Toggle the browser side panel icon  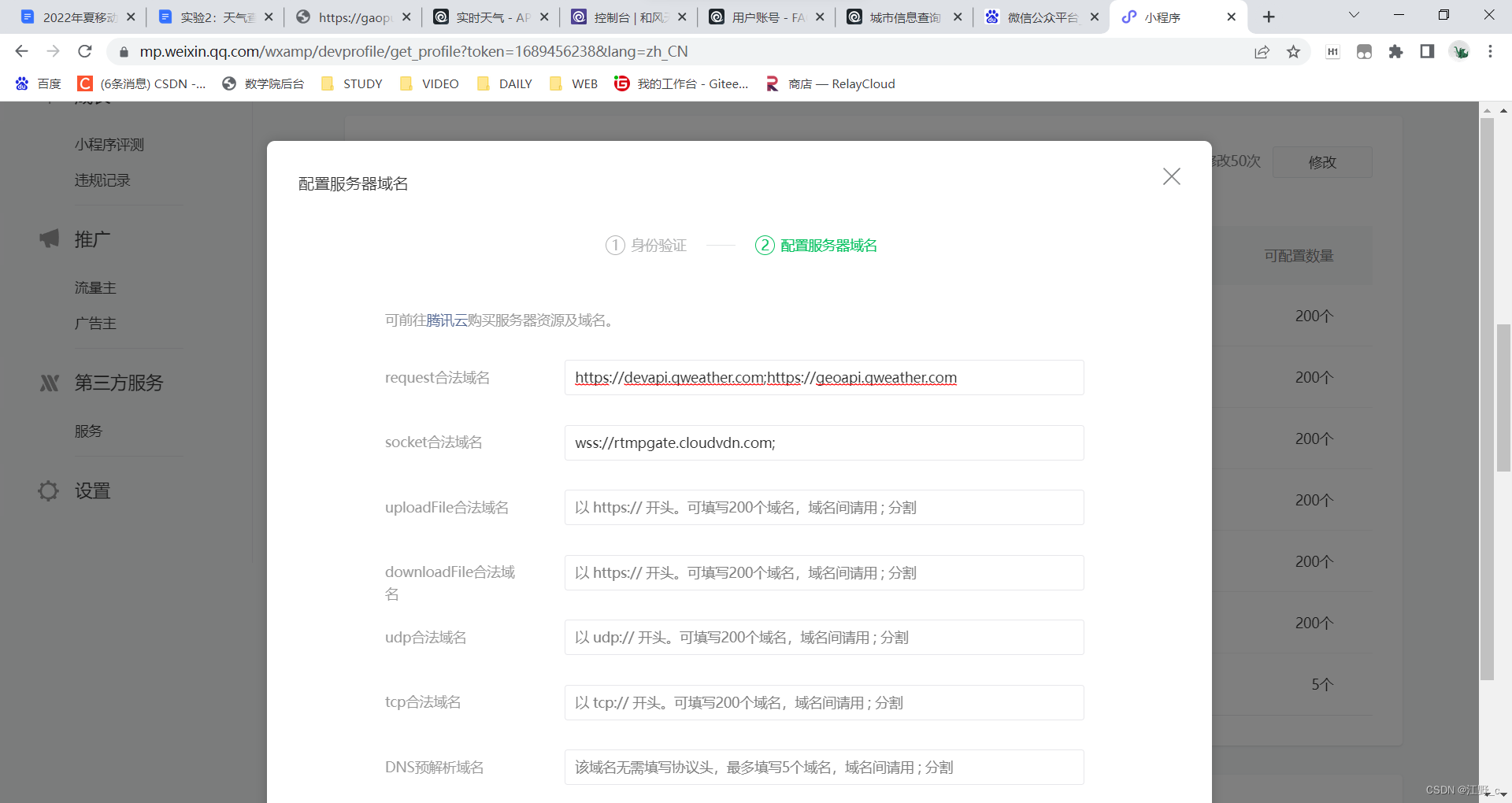(x=1427, y=51)
